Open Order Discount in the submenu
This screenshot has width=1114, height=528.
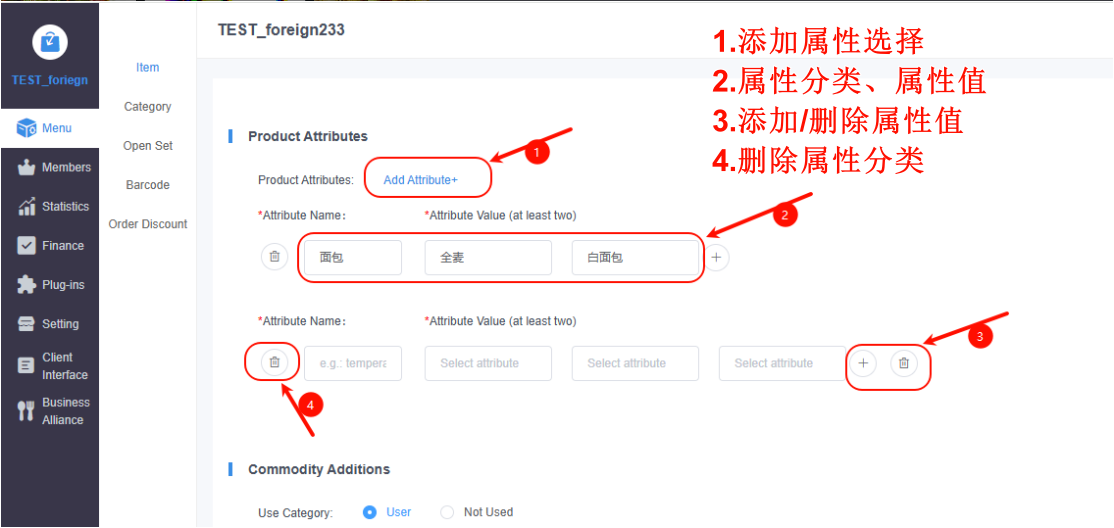coord(148,224)
